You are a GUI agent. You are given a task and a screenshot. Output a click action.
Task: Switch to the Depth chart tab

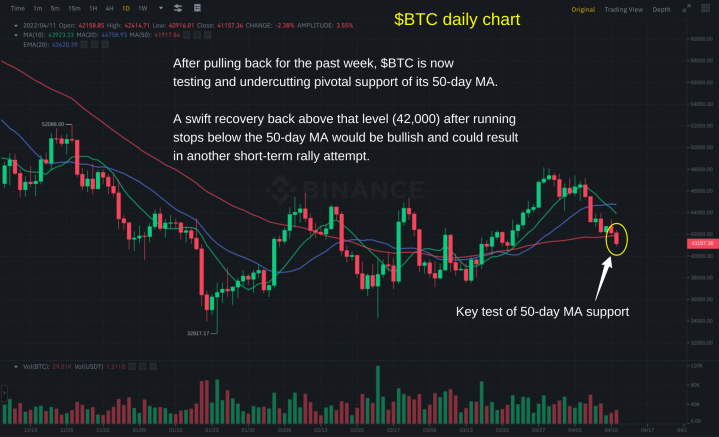pyautogui.click(x=661, y=9)
